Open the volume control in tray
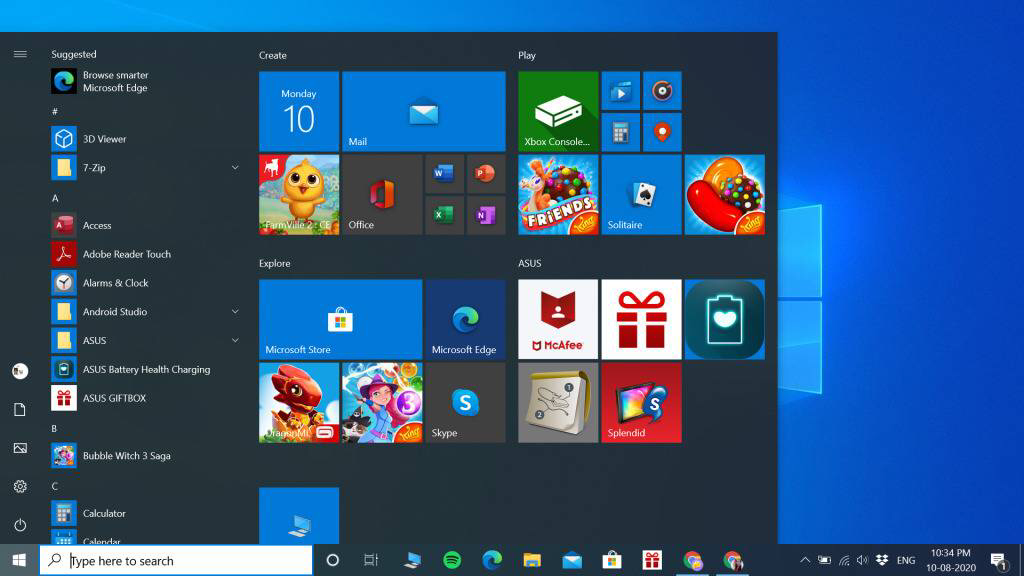This screenshot has width=1024, height=576. (863, 560)
